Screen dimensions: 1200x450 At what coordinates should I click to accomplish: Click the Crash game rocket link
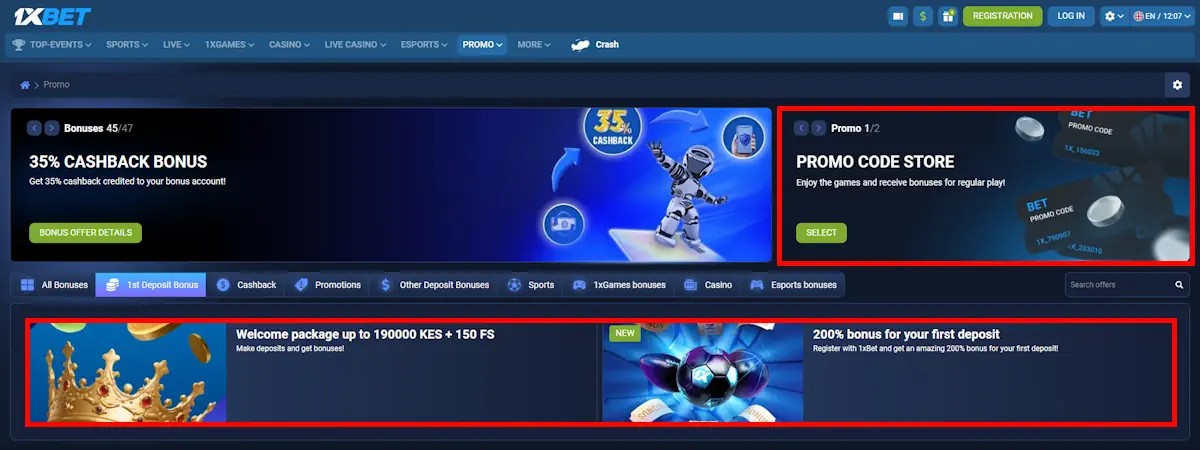point(595,45)
